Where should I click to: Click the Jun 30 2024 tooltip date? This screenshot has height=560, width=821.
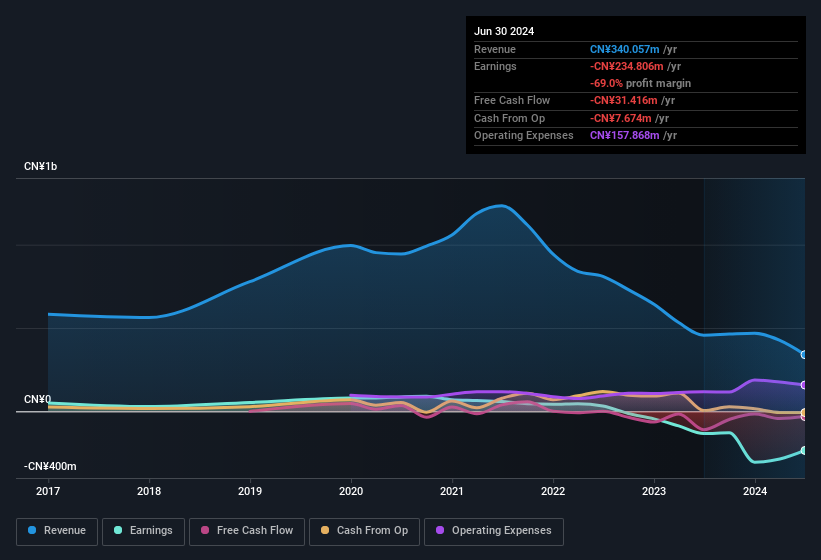(504, 31)
